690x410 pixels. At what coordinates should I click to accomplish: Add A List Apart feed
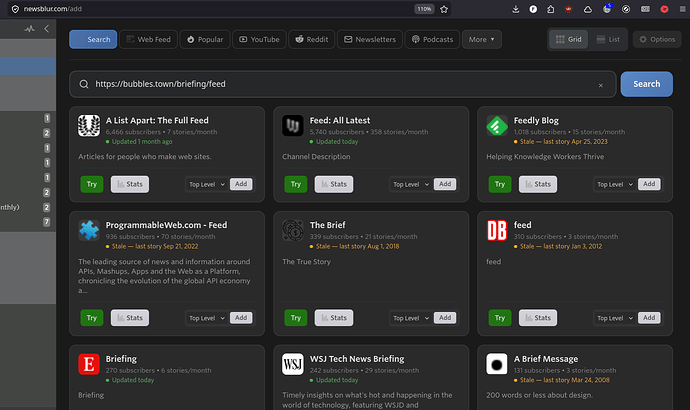(241, 184)
